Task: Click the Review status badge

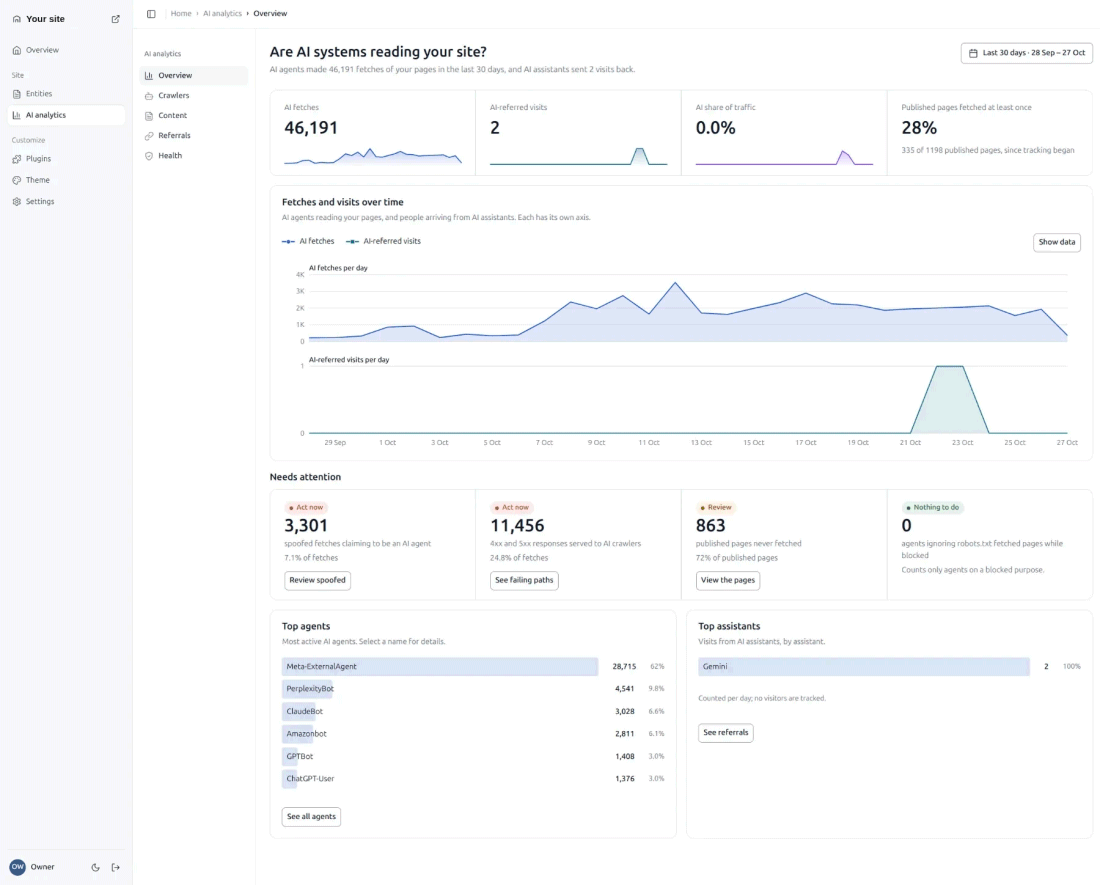Action: 716,507
